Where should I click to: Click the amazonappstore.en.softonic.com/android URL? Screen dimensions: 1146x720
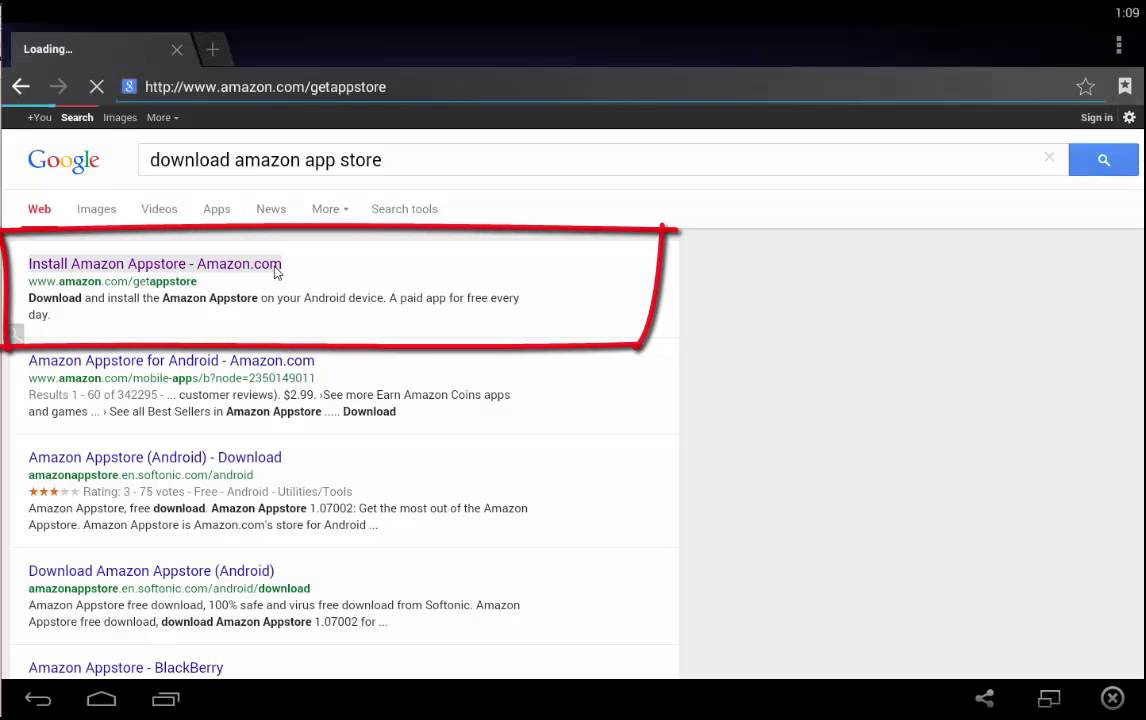pyautogui.click(x=141, y=475)
